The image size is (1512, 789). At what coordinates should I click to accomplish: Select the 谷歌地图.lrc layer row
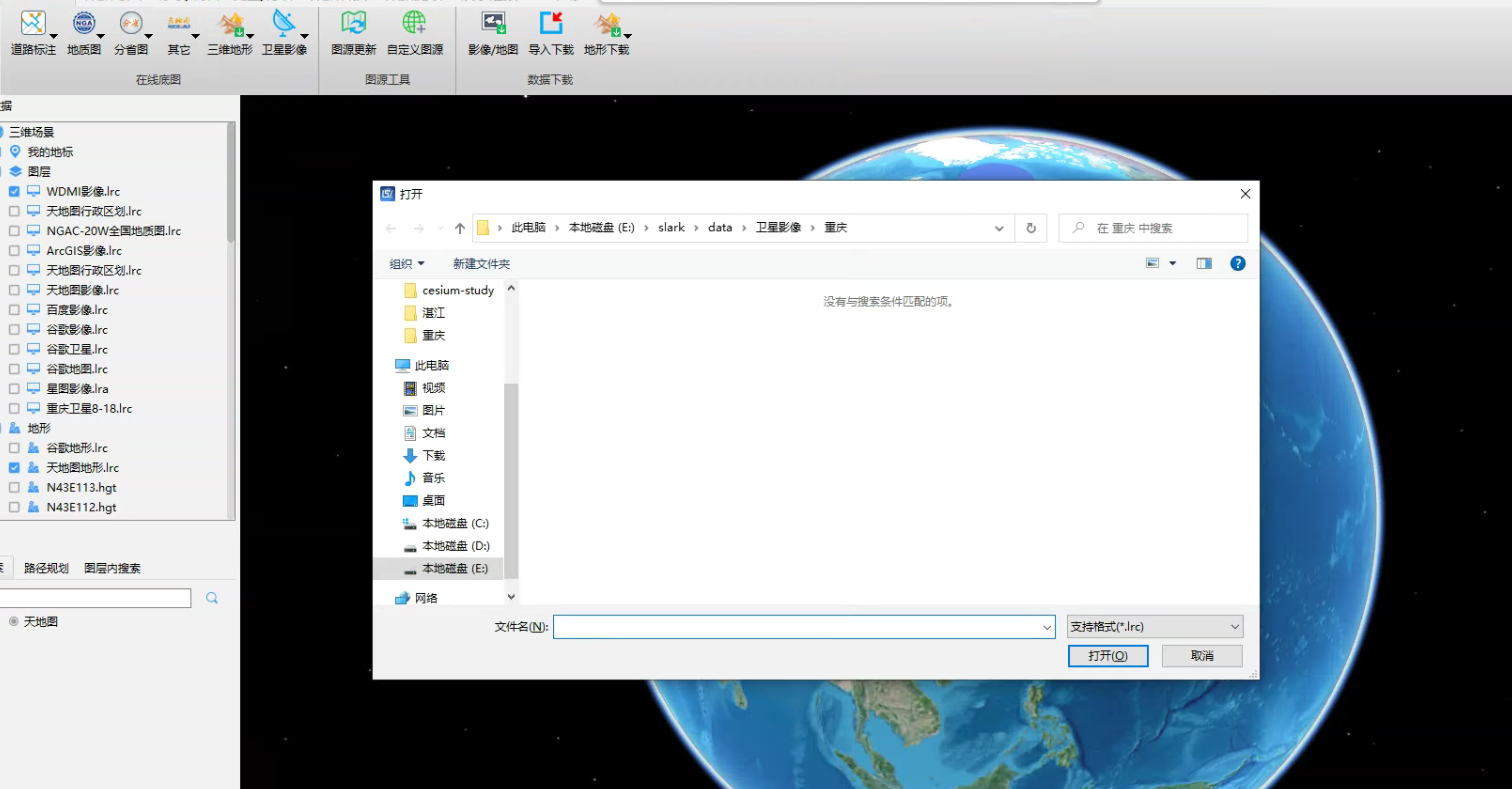click(x=76, y=369)
